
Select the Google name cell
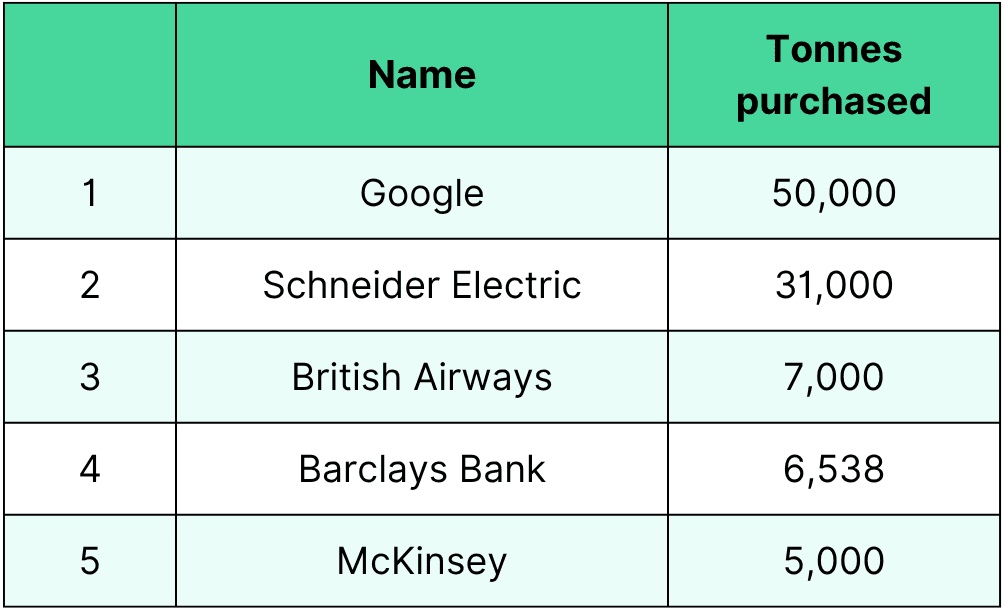(422, 193)
